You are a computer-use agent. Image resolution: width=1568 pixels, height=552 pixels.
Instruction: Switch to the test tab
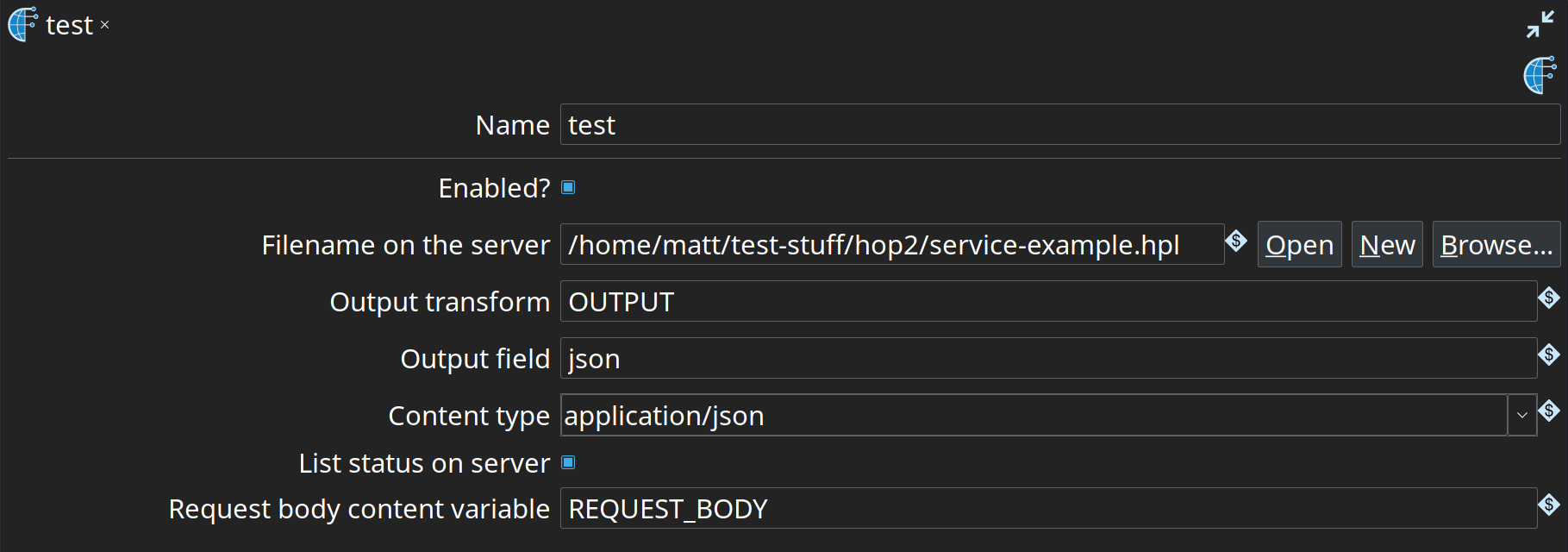(x=69, y=26)
